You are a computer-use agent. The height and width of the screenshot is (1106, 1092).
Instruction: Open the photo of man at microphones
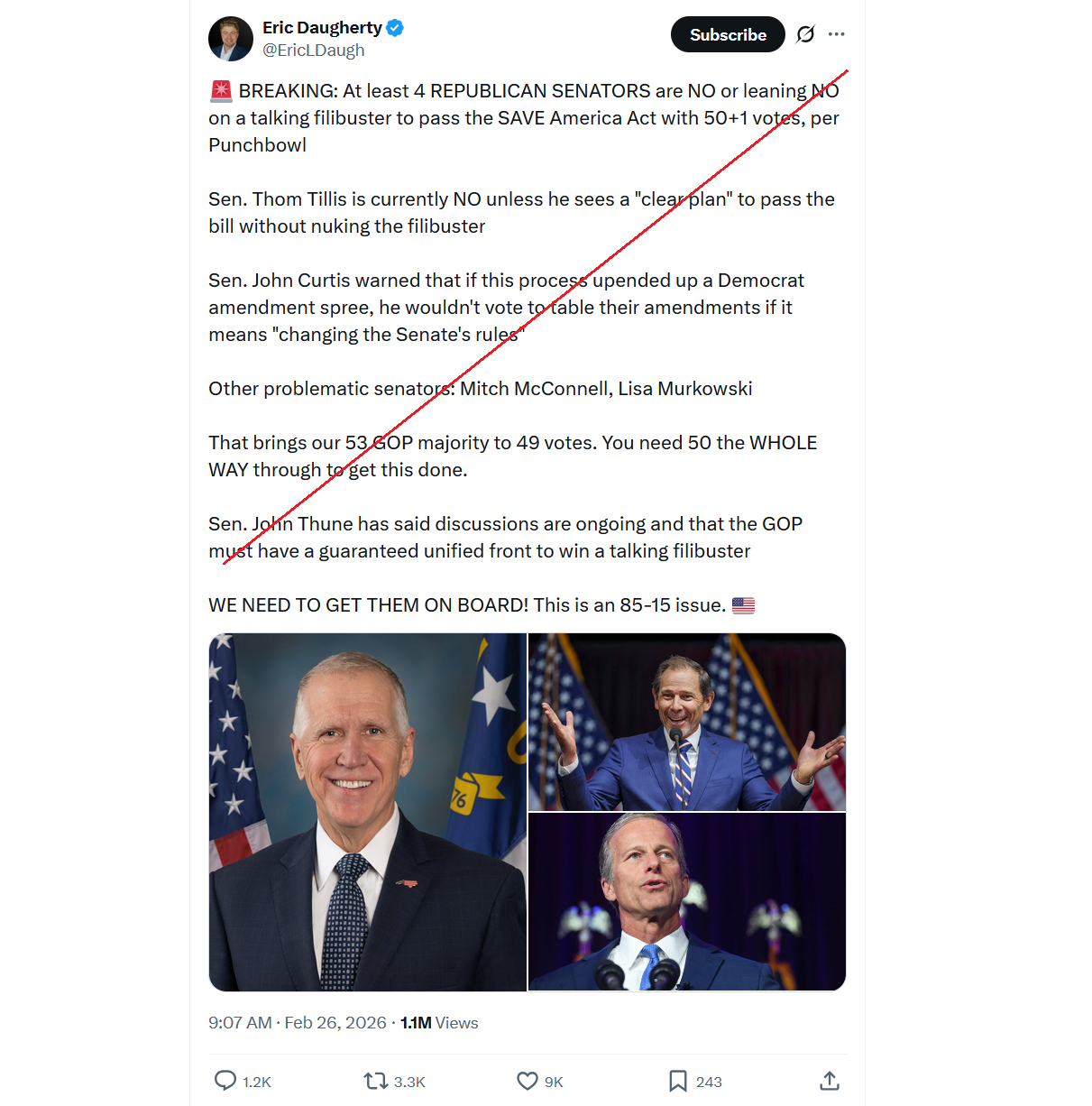(x=687, y=902)
